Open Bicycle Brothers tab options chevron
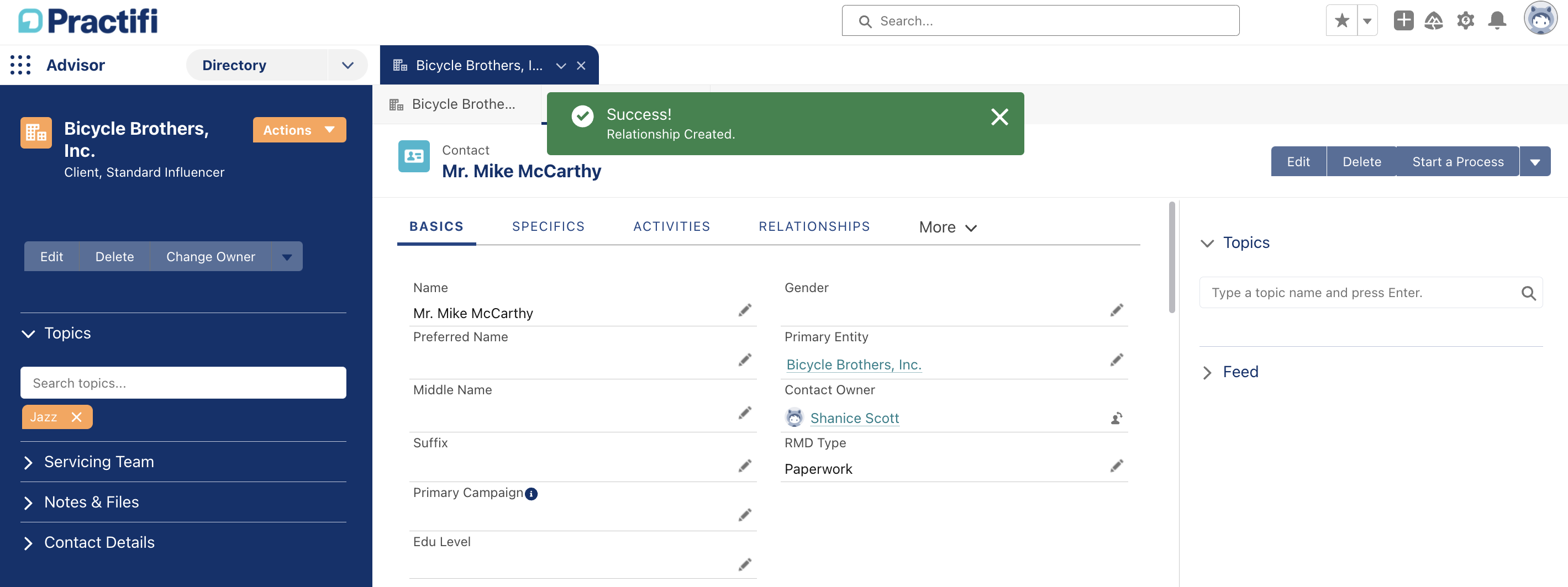The width and height of the screenshot is (1568, 587). [561, 66]
